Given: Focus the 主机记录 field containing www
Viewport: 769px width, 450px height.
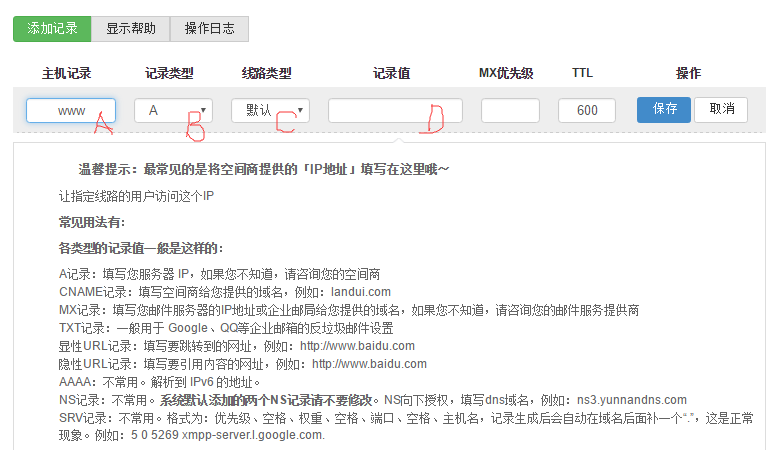Looking at the screenshot, I should coord(71,110).
